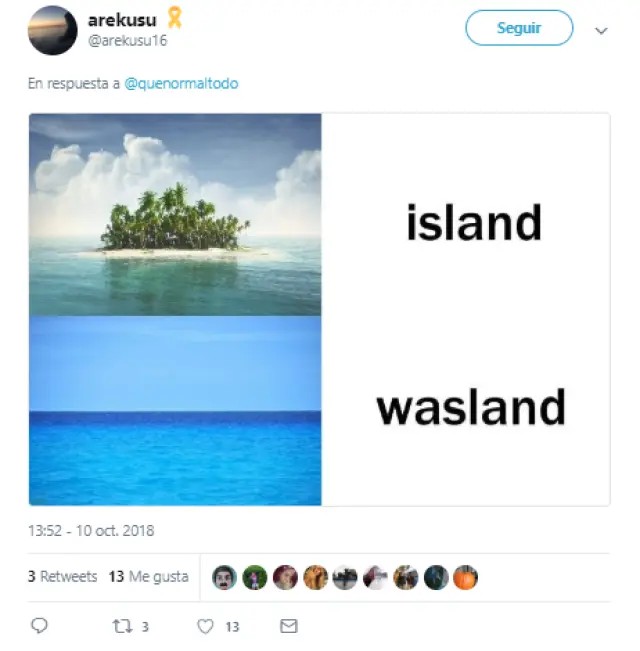The height and width of the screenshot is (651, 640).
Task: Open the @arekusu16 handle link
Action: coord(127,40)
